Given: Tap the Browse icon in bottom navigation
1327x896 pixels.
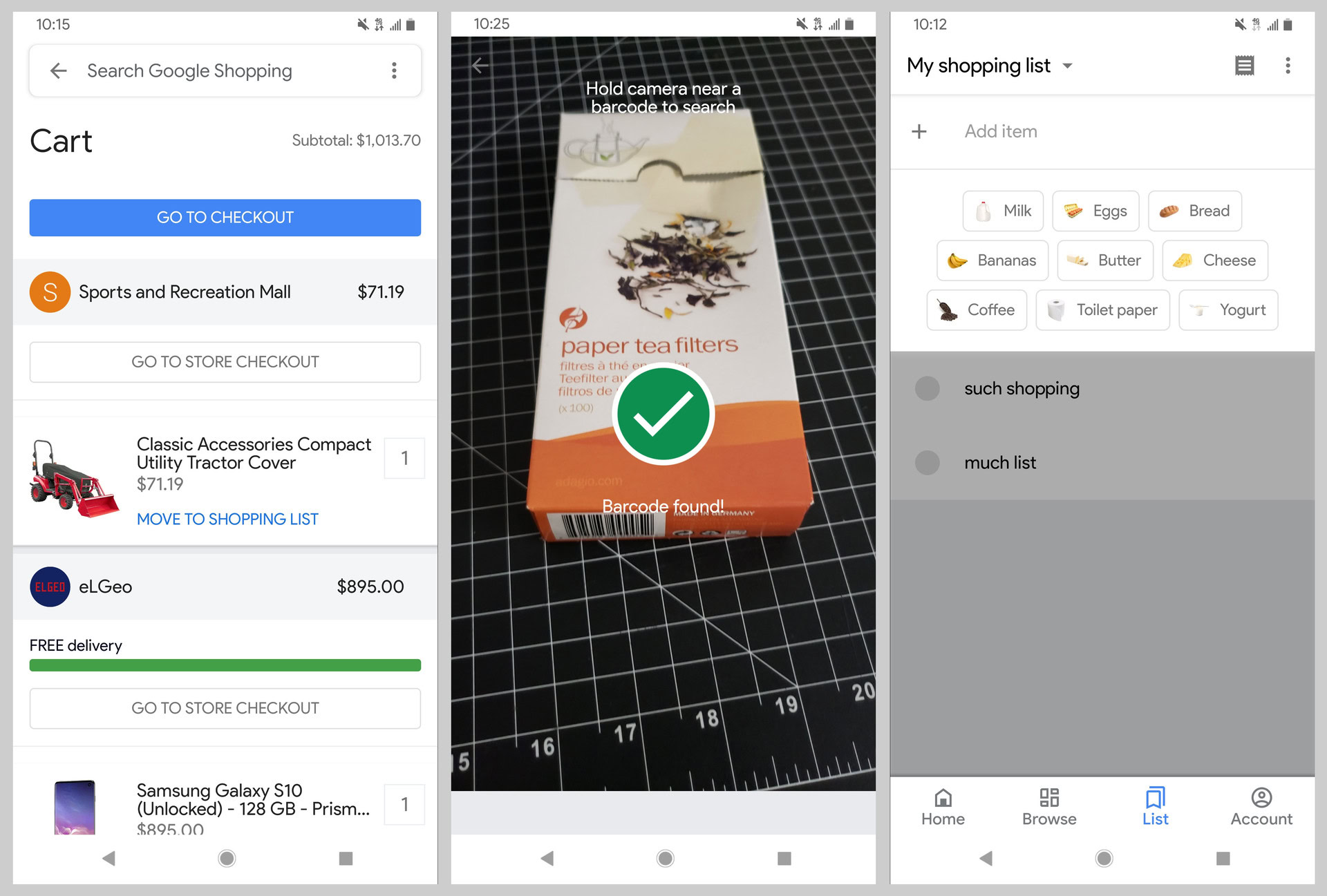Looking at the screenshot, I should [1049, 805].
